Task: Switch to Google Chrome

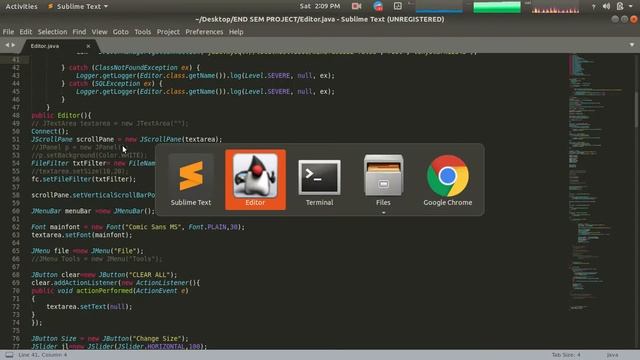Action: pyautogui.click(x=448, y=180)
